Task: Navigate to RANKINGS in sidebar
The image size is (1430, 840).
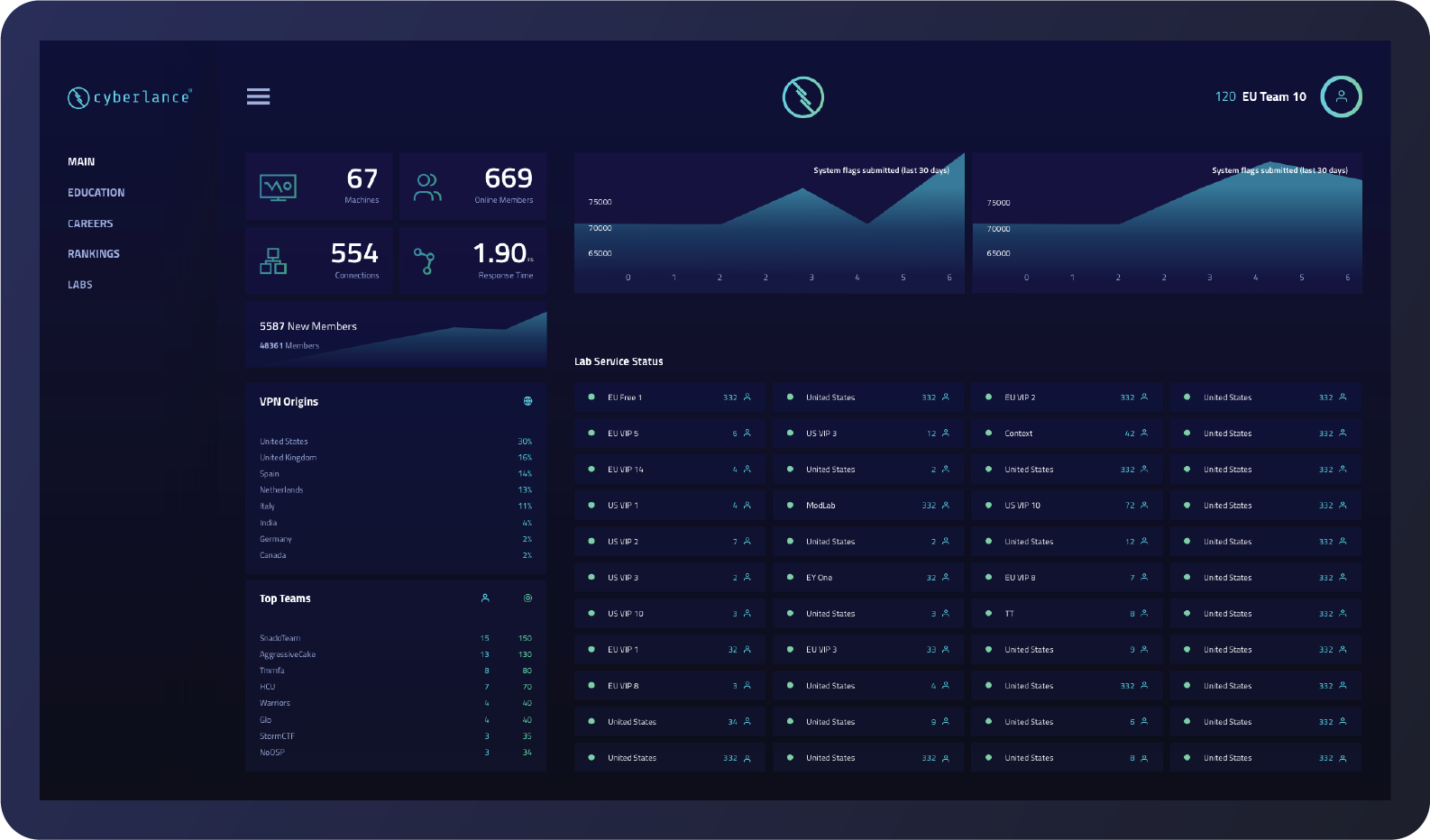Action: point(94,254)
